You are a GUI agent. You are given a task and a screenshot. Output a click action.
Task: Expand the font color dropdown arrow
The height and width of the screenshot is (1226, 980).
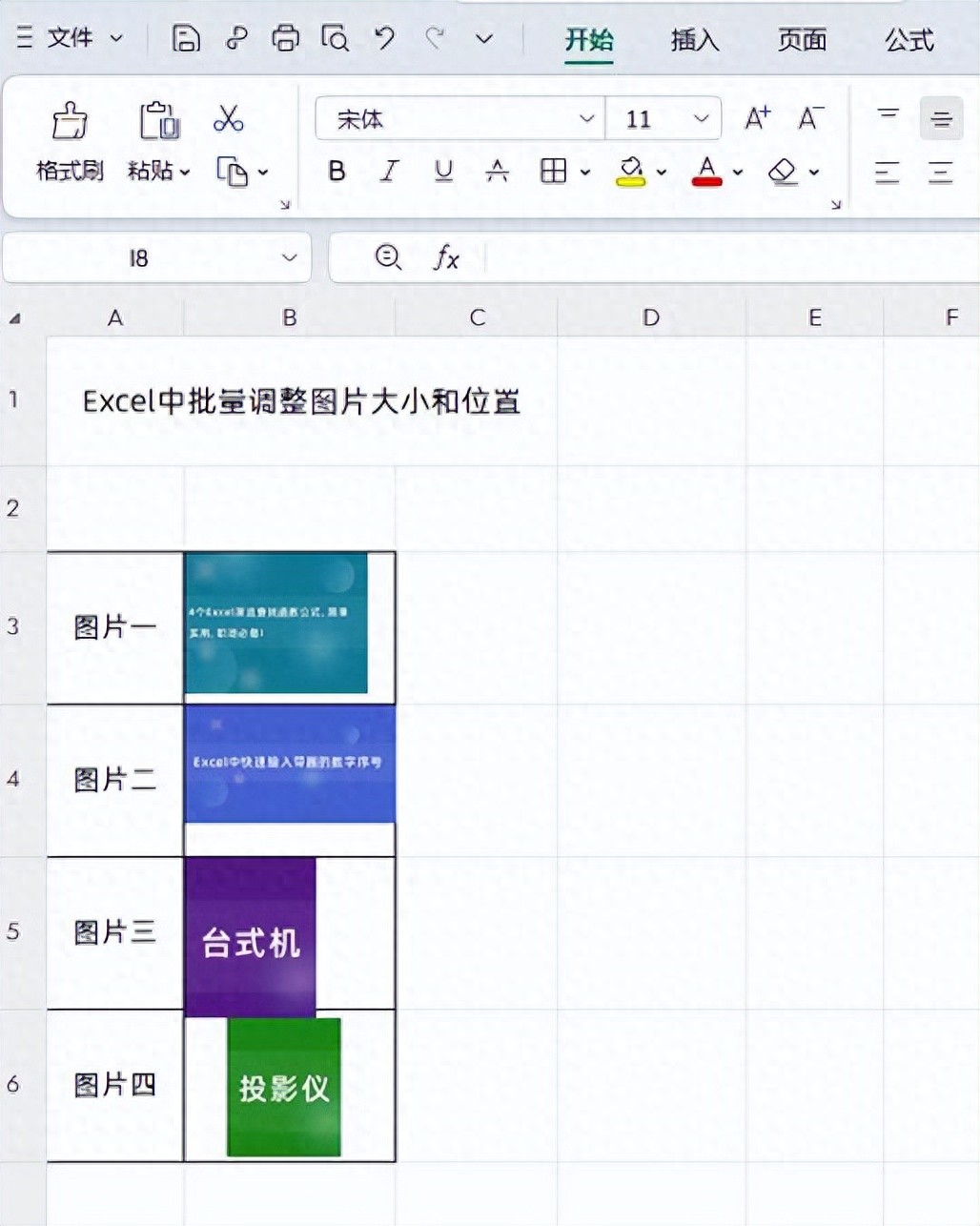coord(737,173)
